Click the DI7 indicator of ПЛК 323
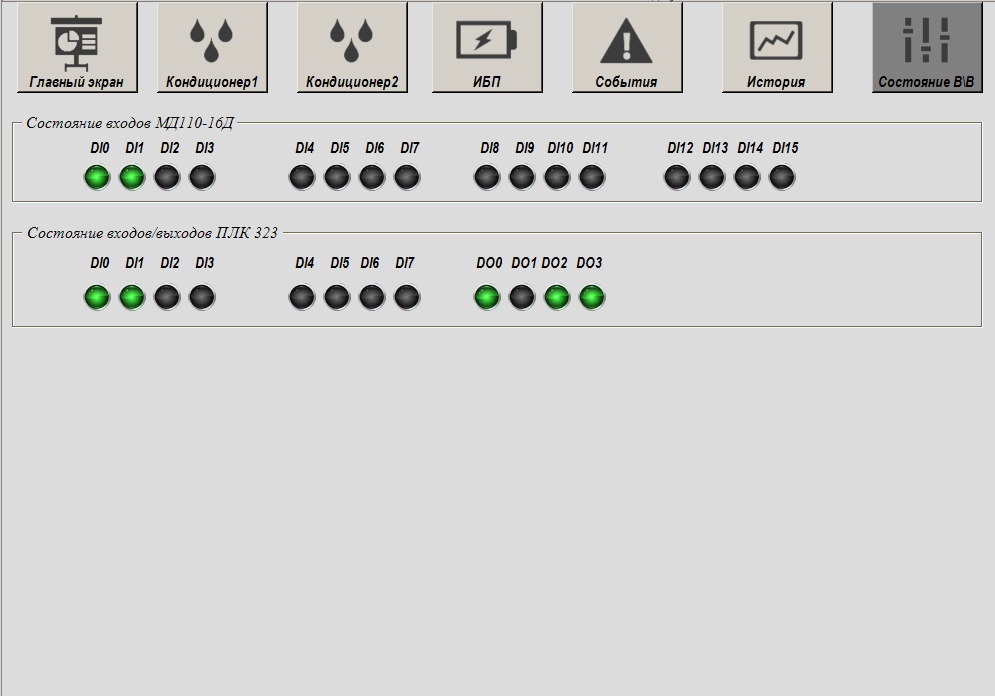The image size is (995, 696). (x=407, y=298)
